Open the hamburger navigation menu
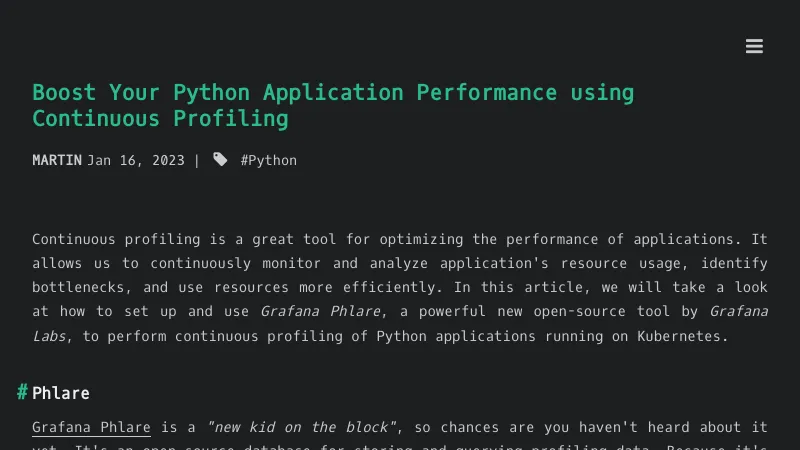The image size is (800, 450). point(754,46)
